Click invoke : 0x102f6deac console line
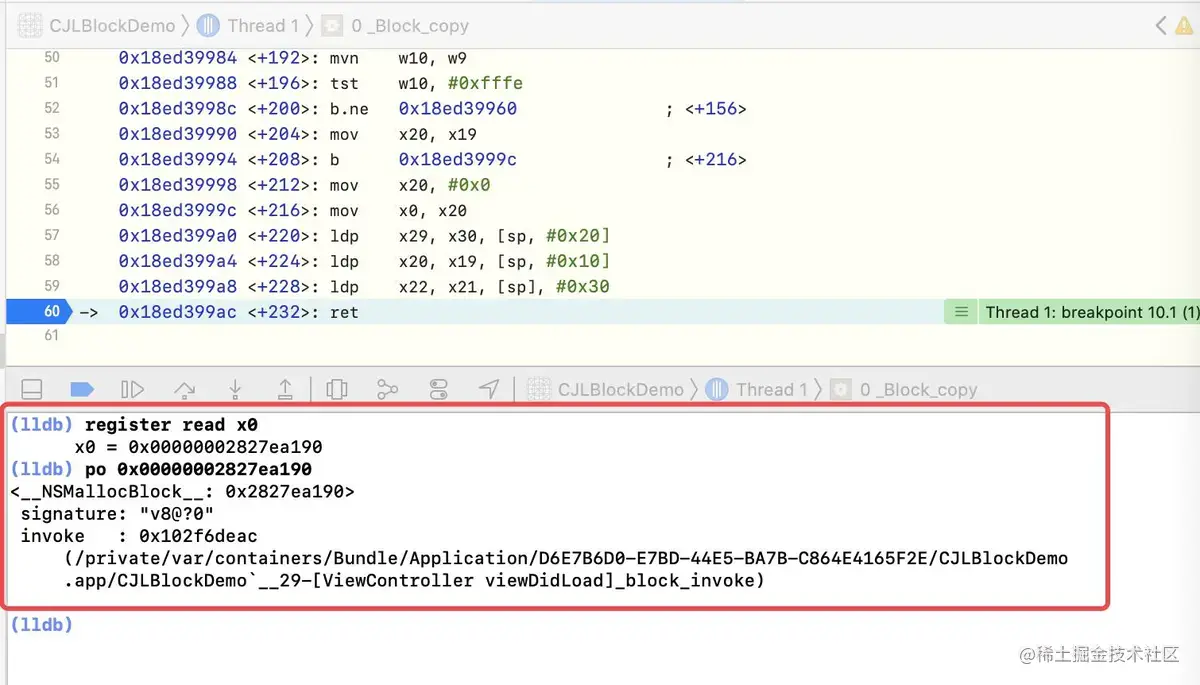 pyautogui.click(x=139, y=537)
